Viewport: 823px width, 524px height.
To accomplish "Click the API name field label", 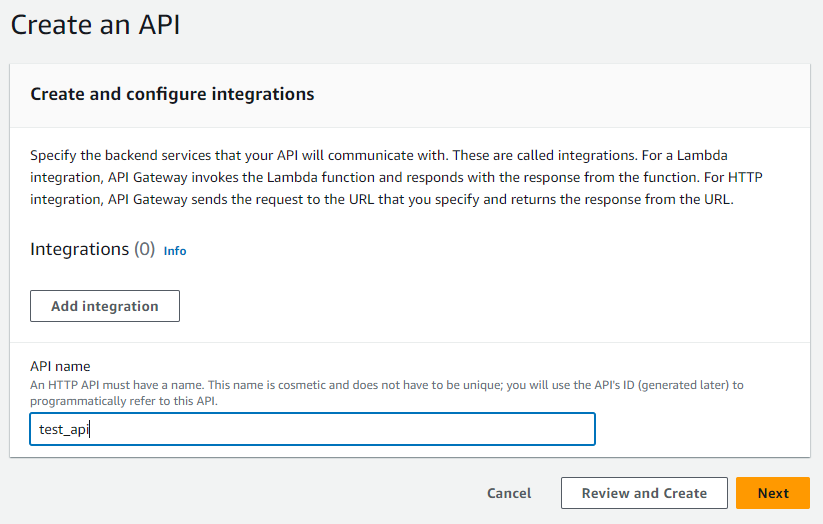I will point(60,367).
